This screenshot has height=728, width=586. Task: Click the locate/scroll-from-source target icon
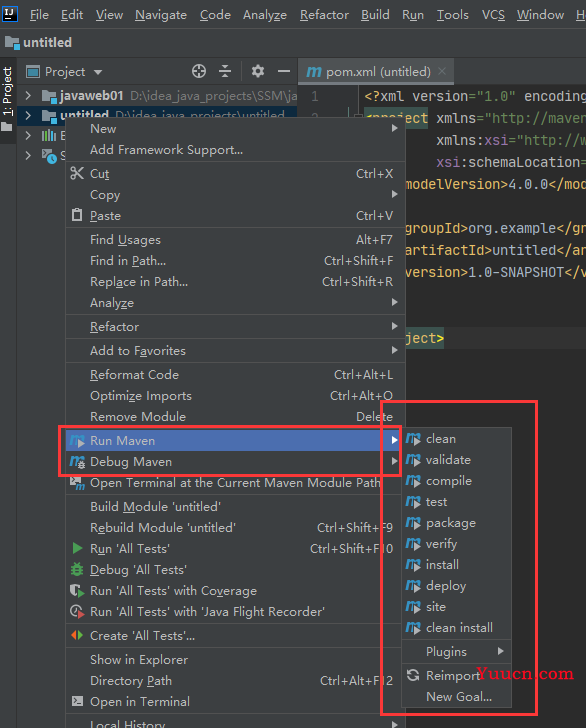click(199, 71)
